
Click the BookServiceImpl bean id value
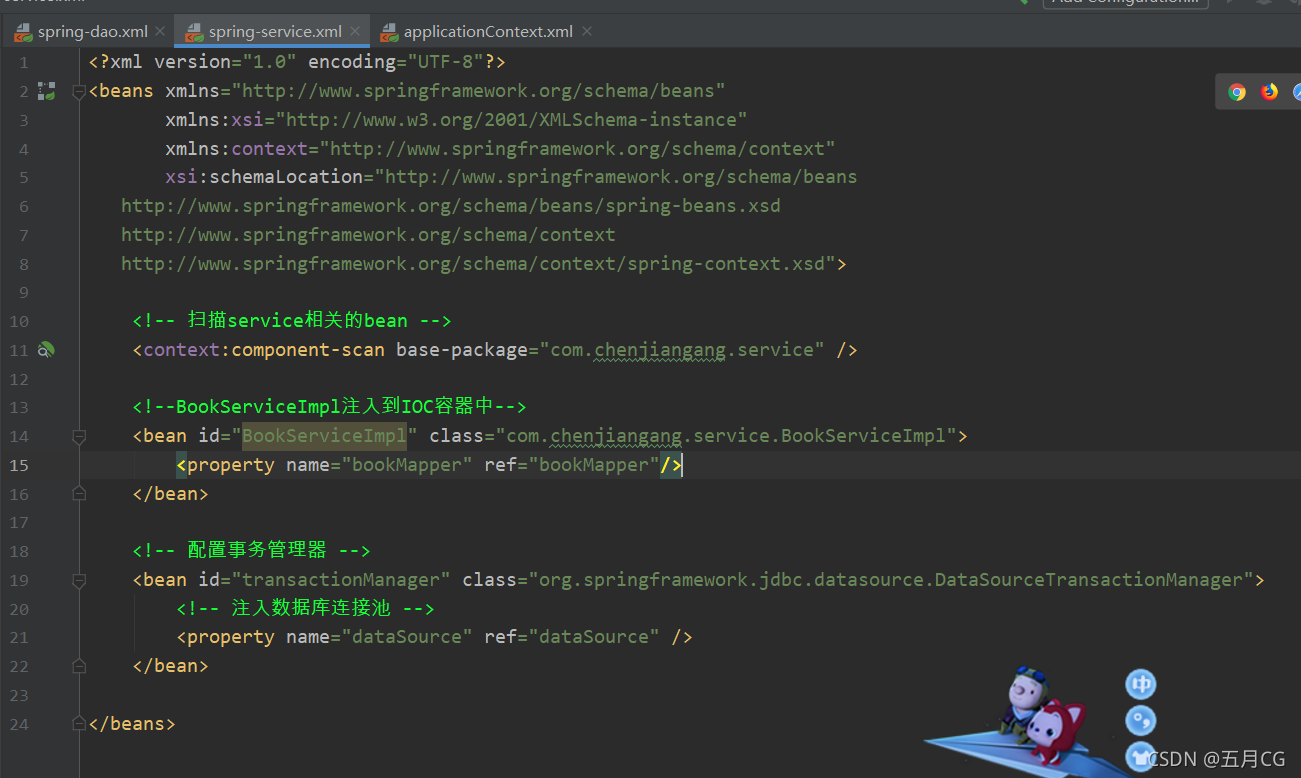pos(325,436)
